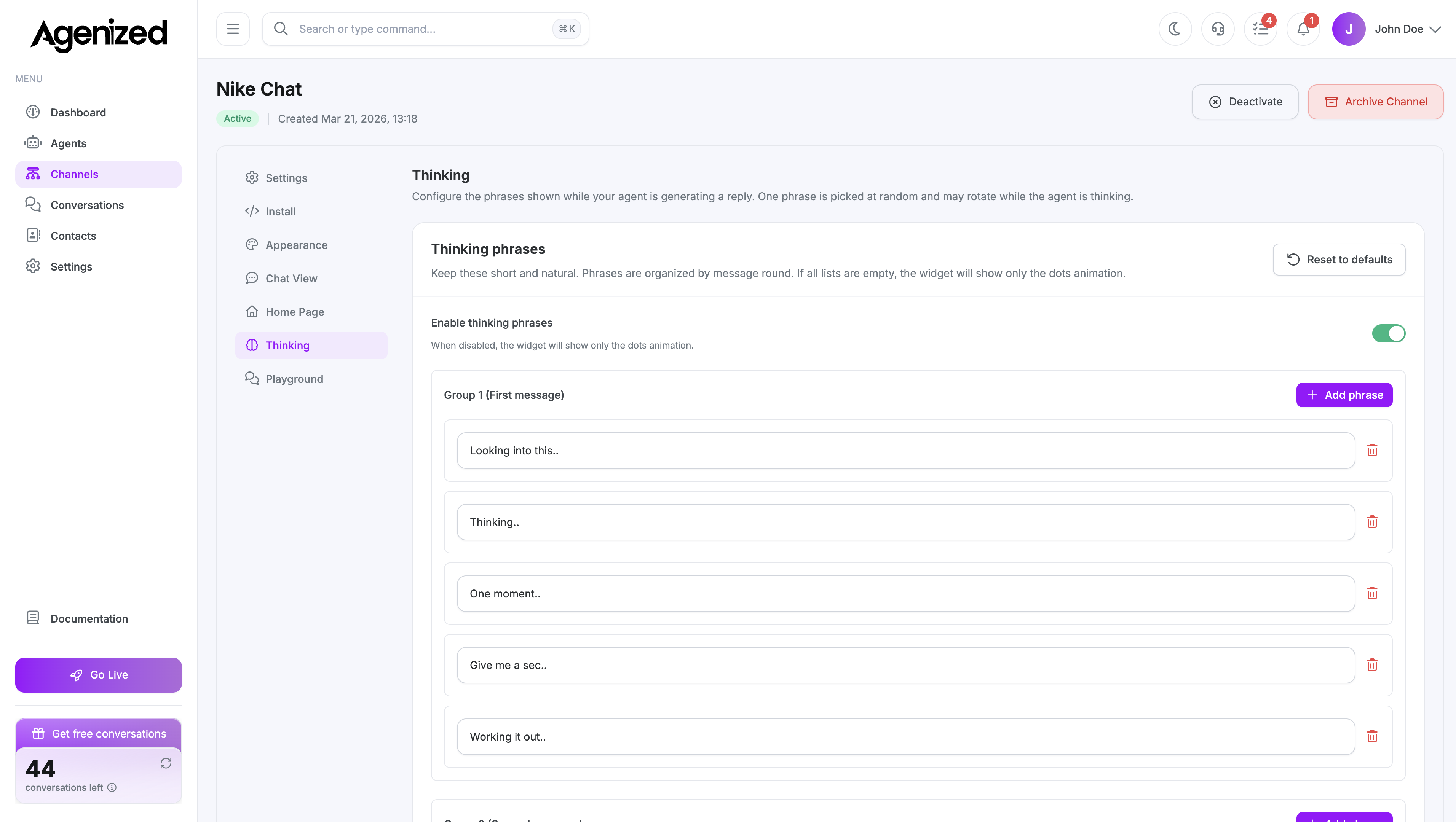Open Documentation in the sidebar
1456x822 pixels.
coord(98,619)
